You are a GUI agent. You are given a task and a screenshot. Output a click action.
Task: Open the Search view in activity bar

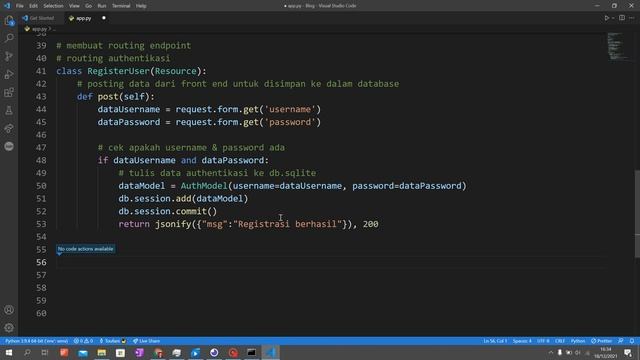click(9, 38)
